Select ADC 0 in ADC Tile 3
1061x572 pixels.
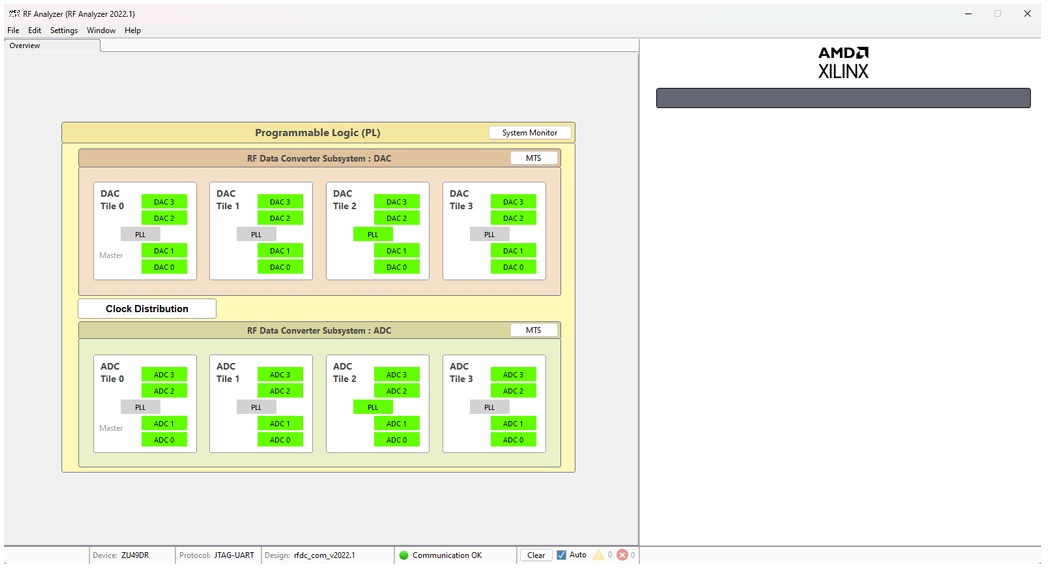pos(513,439)
